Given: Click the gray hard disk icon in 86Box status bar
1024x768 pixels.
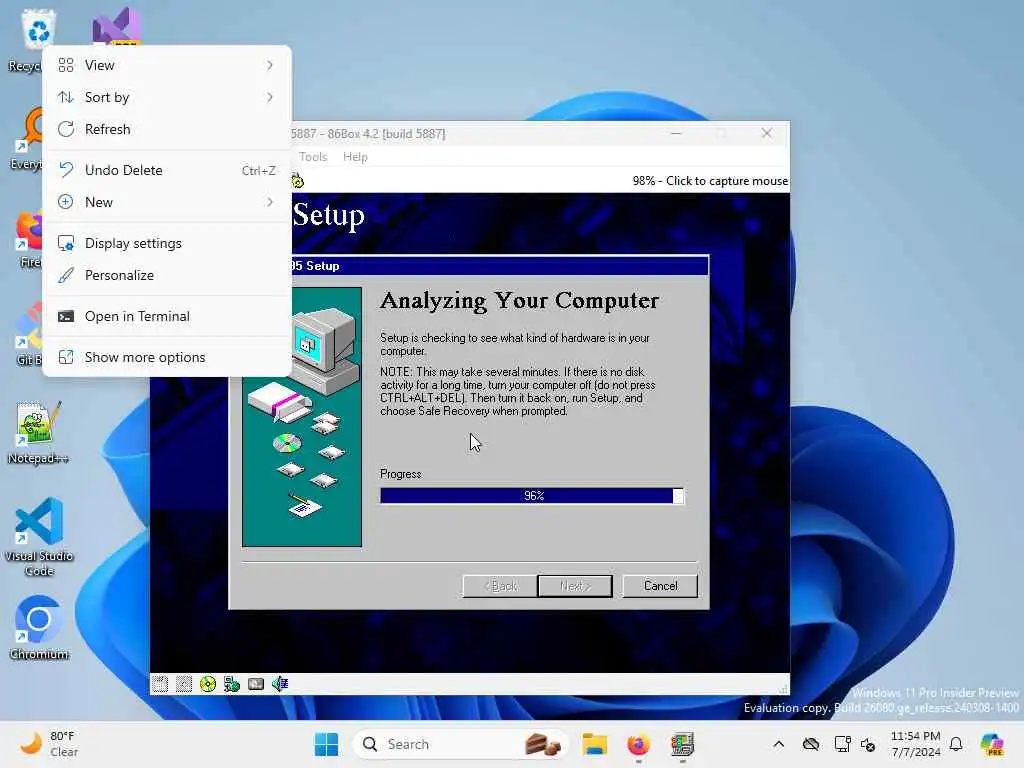Looking at the screenshot, I should click(x=256, y=684).
